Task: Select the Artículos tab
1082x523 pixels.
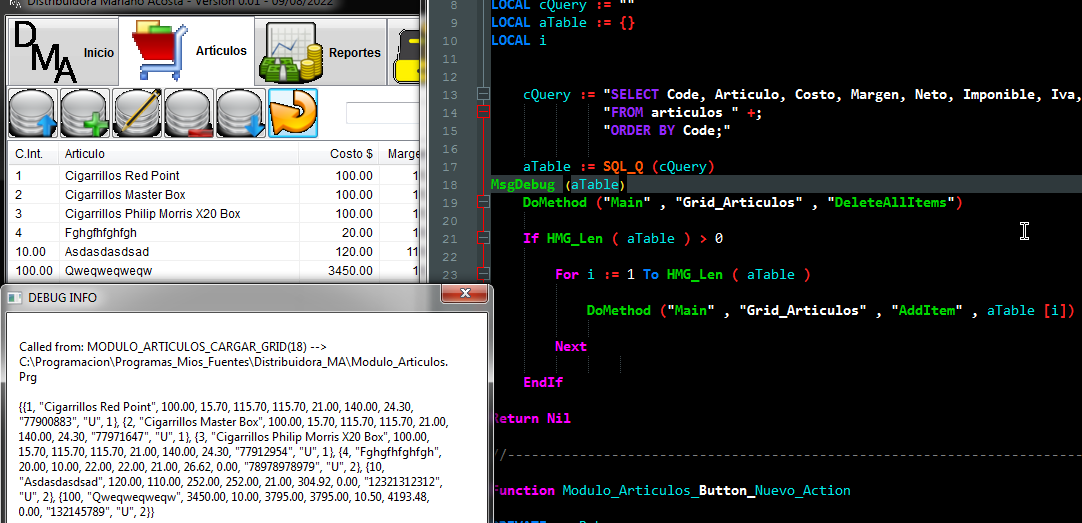Action: 186,51
